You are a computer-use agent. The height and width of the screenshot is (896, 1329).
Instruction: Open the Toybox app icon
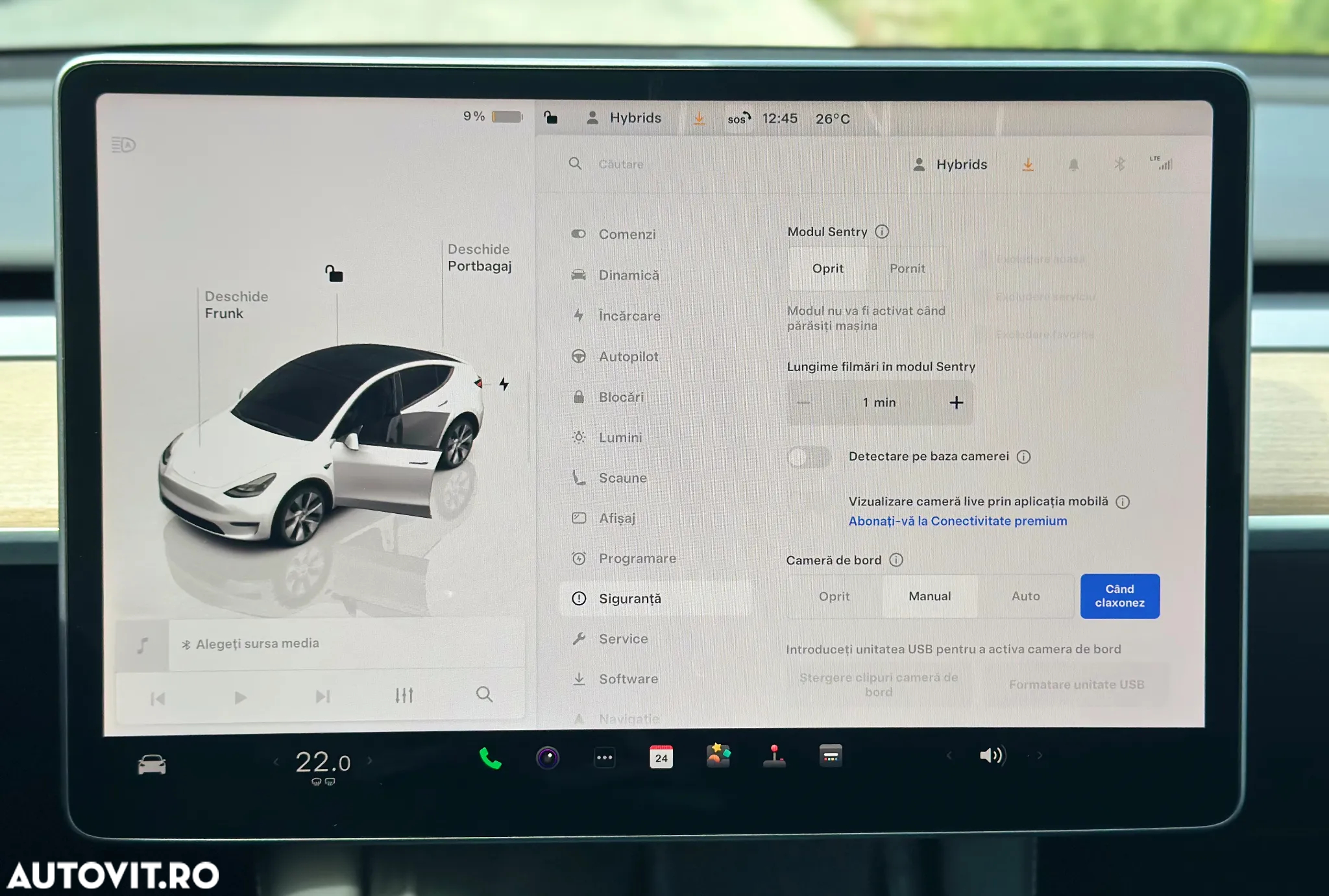click(718, 756)
